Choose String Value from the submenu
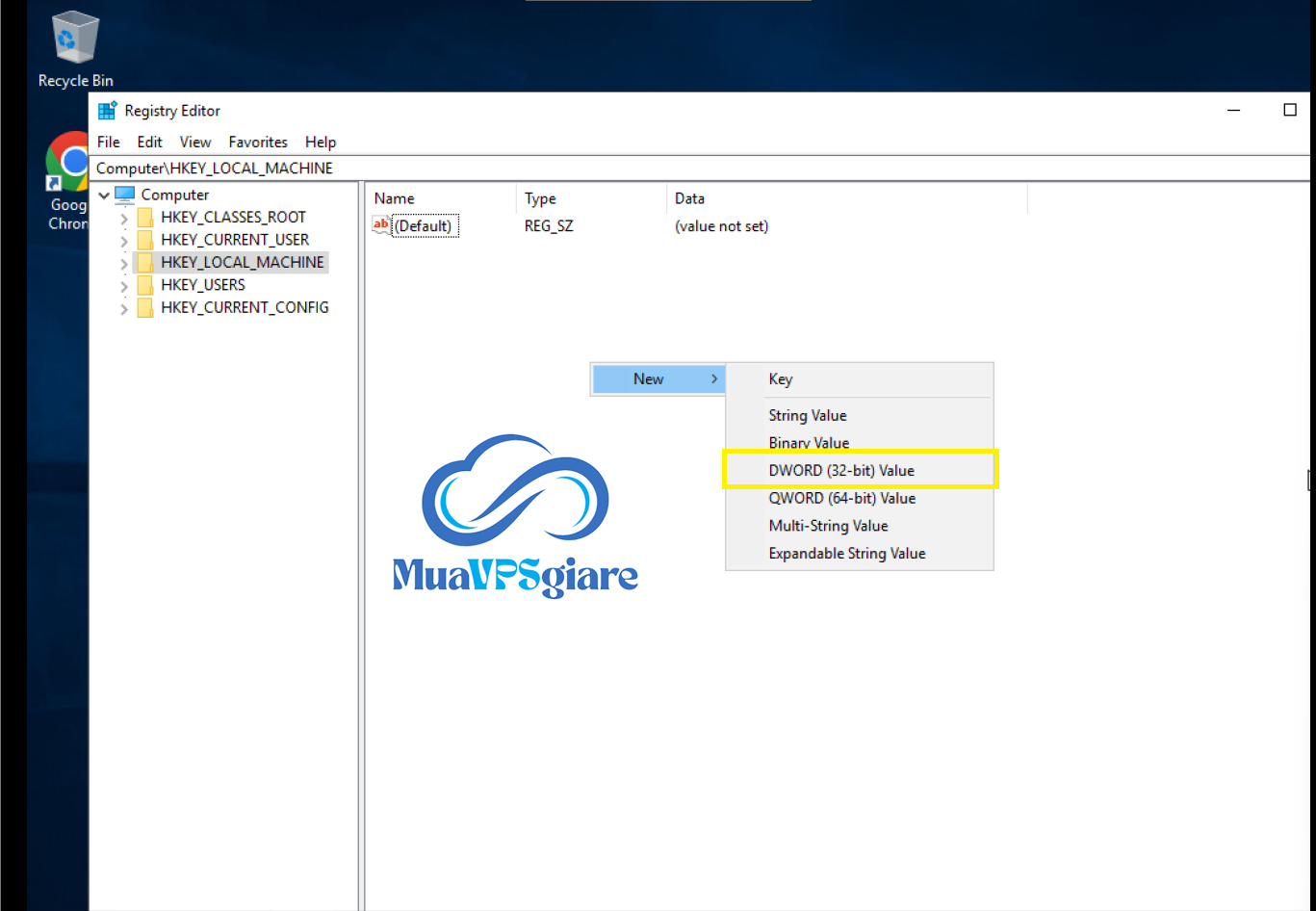1316x911 pixels. [x=807, y=416]
